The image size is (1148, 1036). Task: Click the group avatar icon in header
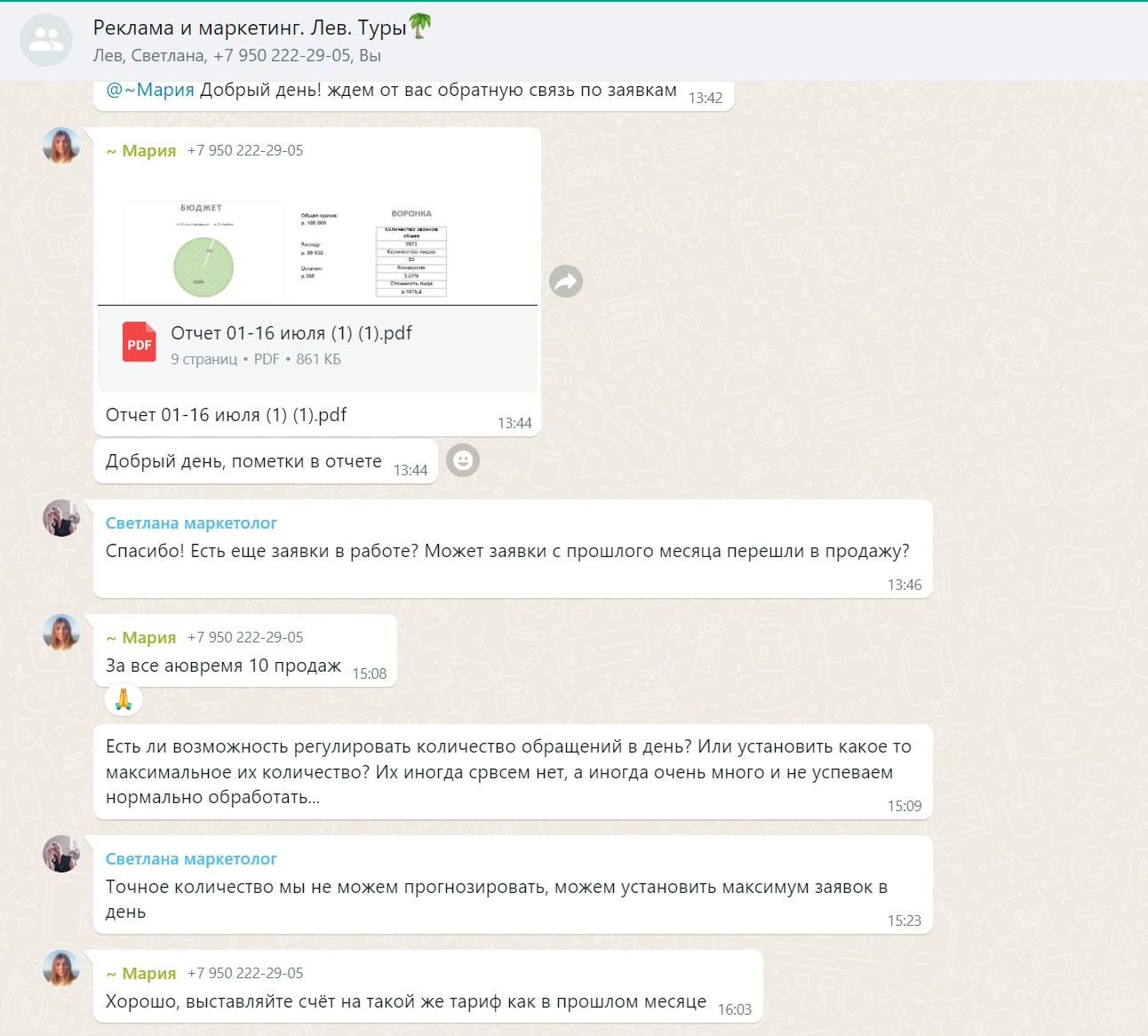[x=46, y=40]
